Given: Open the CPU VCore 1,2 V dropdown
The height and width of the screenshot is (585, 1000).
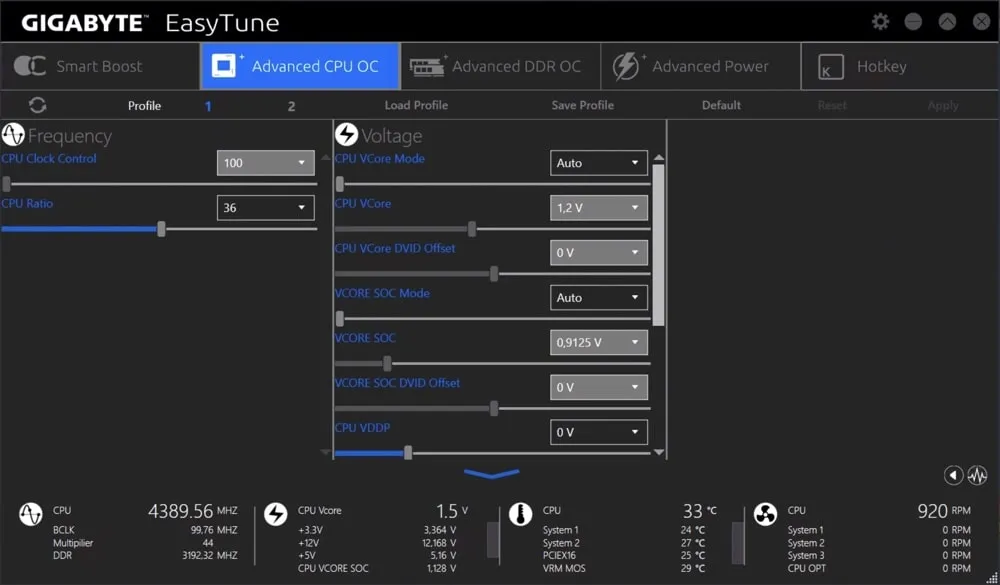Looking at the screenshot, I should click(x=599, y=207).
